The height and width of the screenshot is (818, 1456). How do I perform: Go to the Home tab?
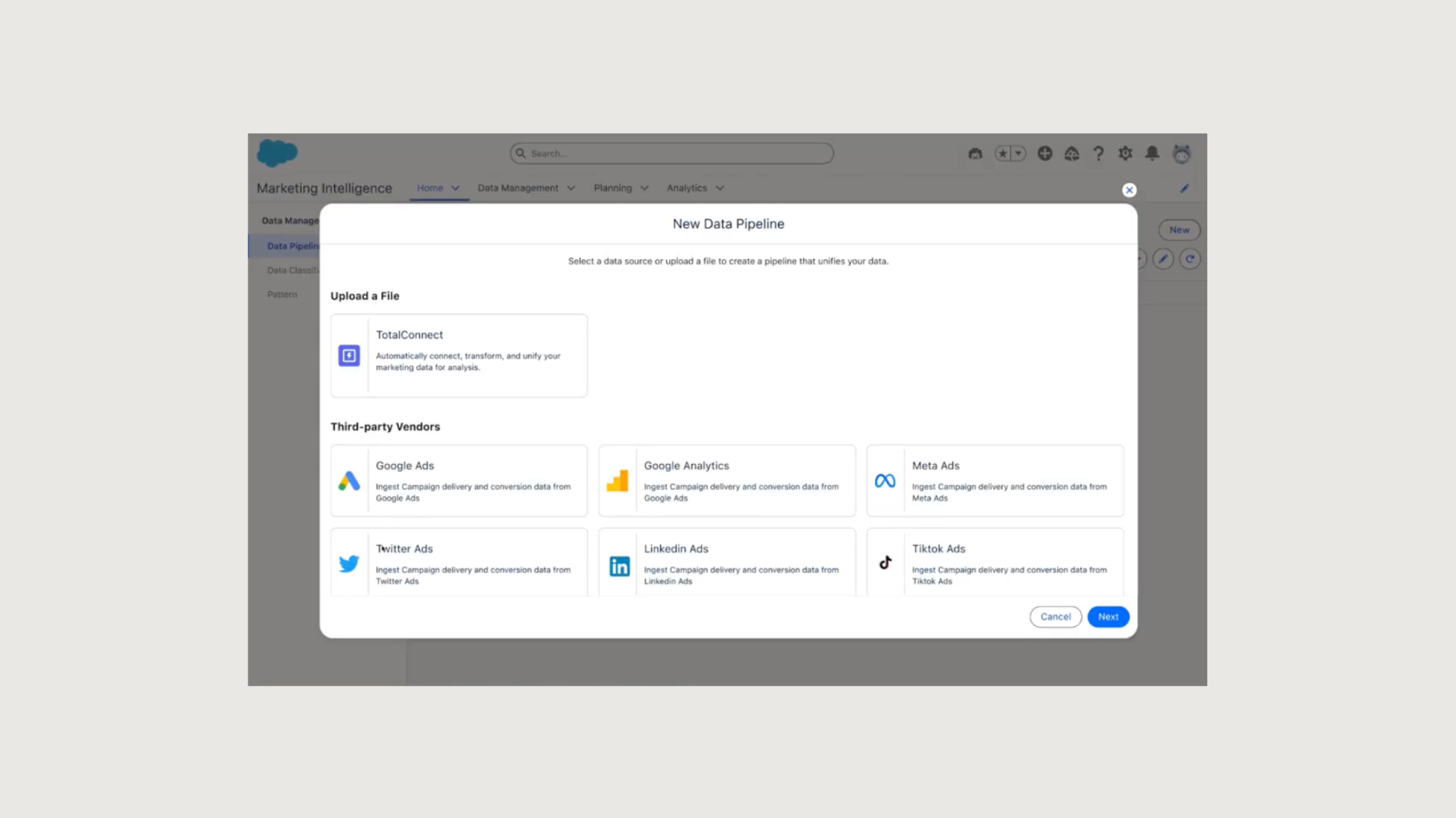[430, 188]
